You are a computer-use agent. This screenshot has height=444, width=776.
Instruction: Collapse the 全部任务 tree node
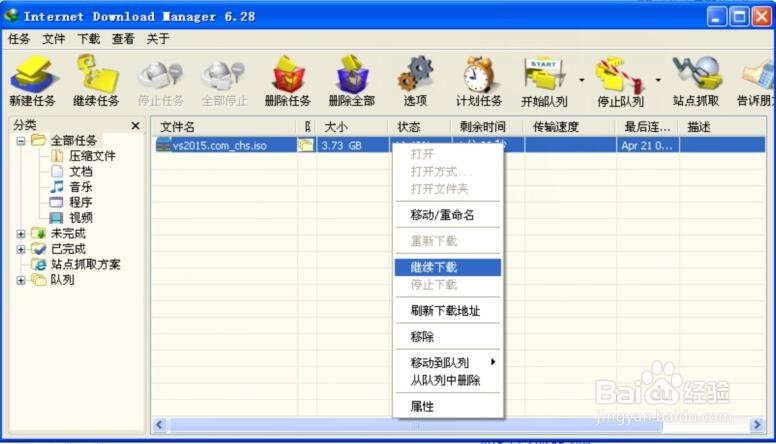click(21, 141)
